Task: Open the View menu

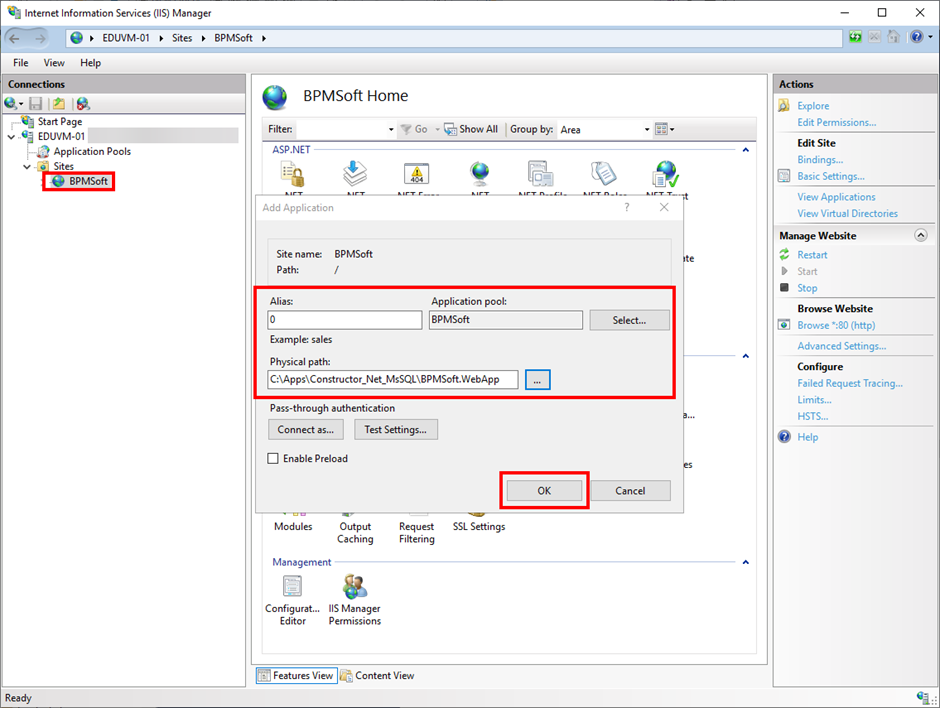Action: 54,63
